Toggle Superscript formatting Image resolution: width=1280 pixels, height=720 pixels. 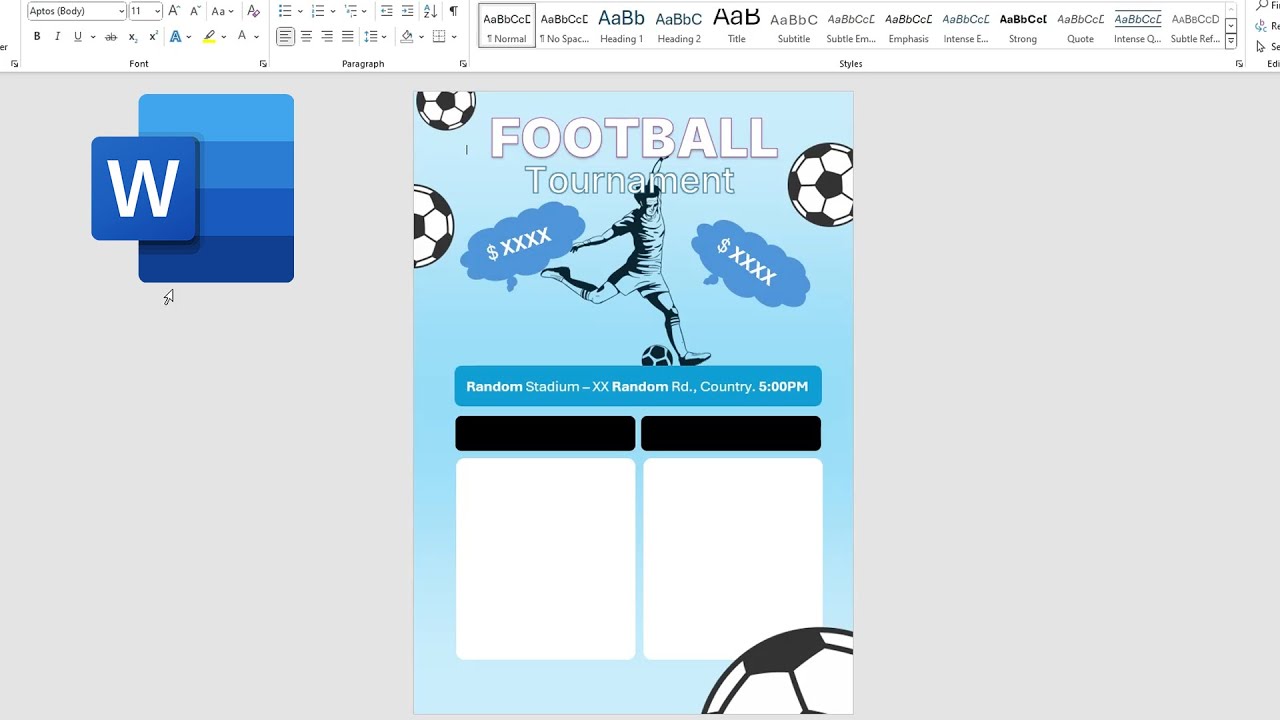[153, 37]
